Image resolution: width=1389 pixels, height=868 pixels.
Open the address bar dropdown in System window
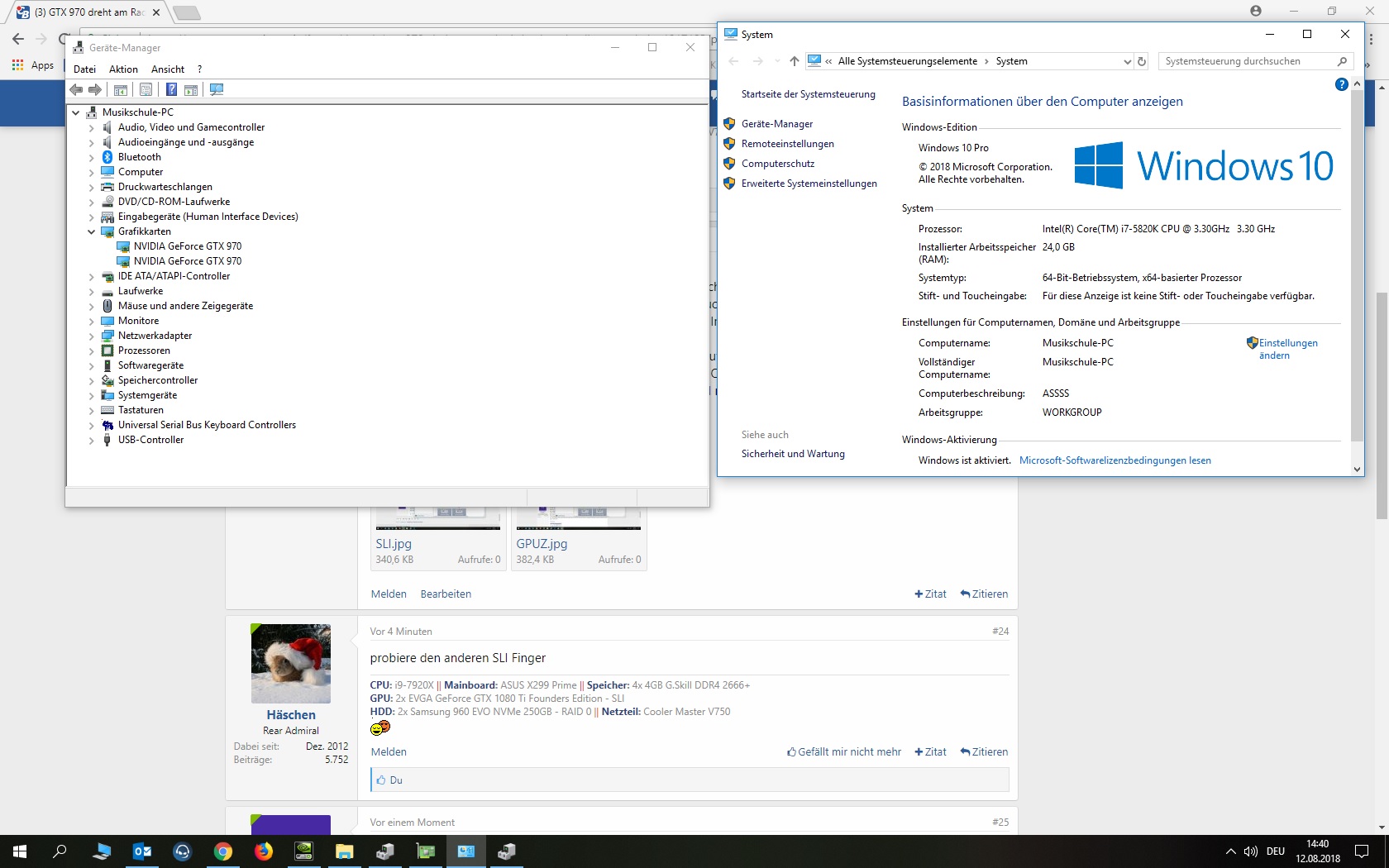tap(1127, 61)
